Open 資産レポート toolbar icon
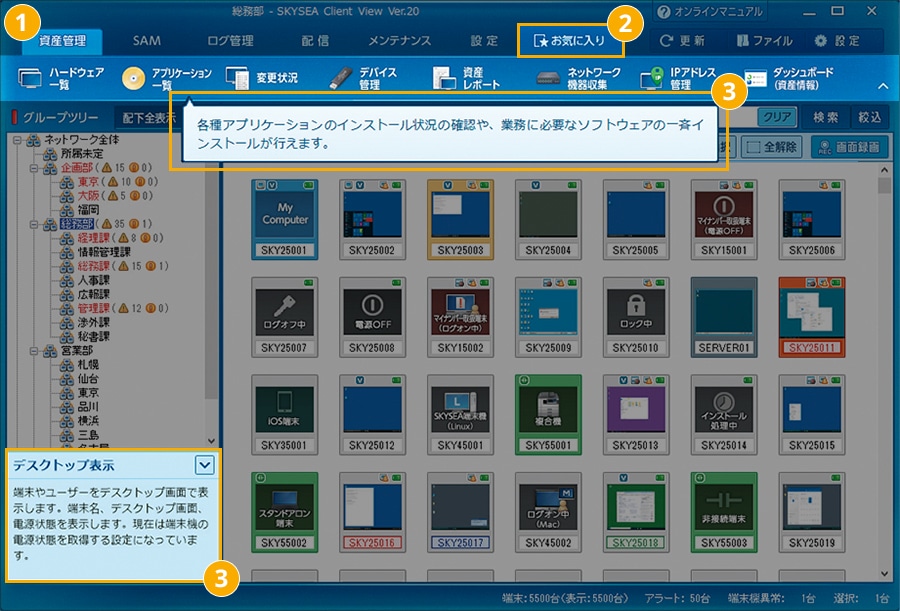The width and height of the screenshot is (900, 611). [444, 78]
